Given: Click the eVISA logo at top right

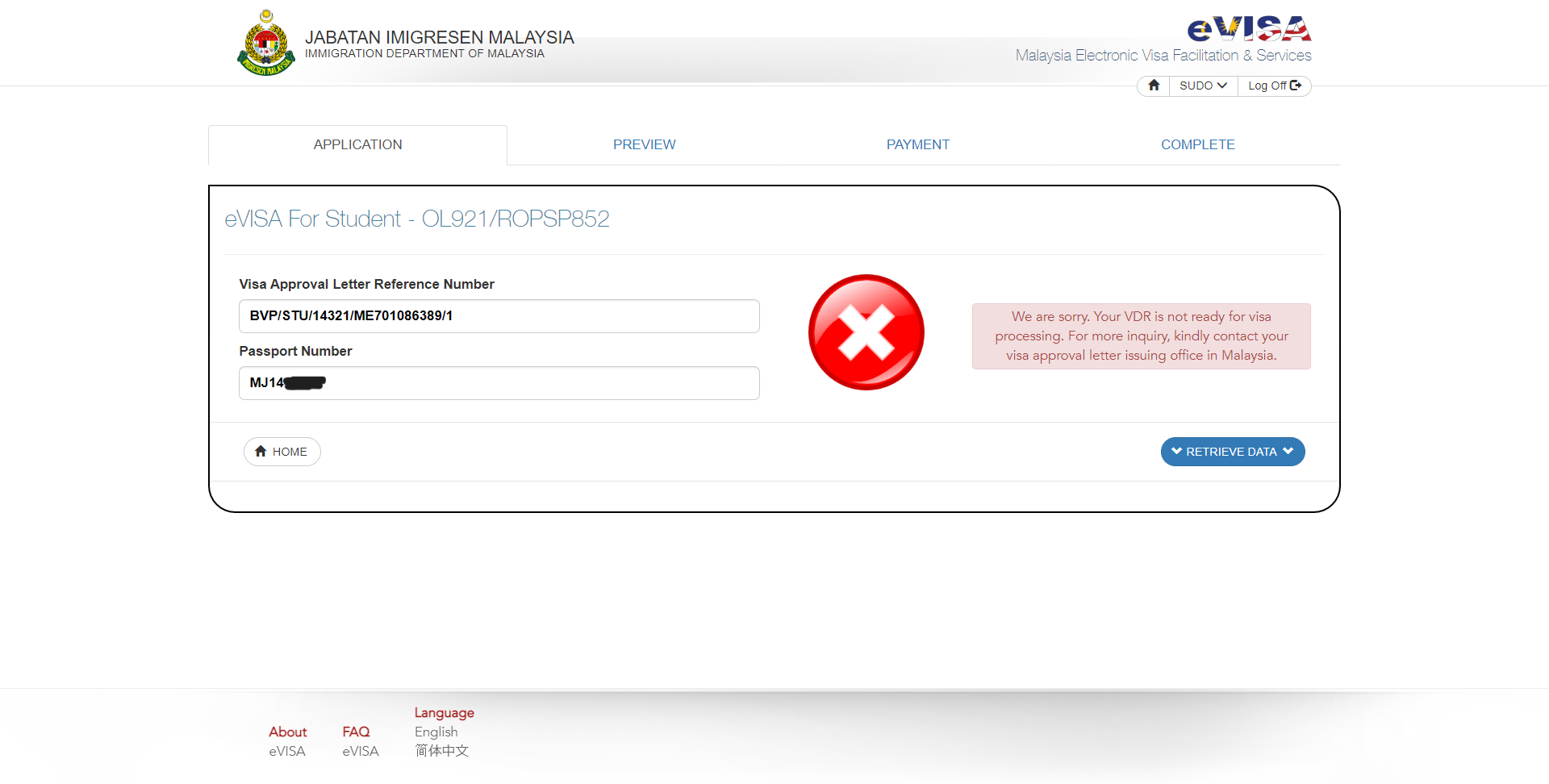Looking at the screenshot, I should 1248,30.
